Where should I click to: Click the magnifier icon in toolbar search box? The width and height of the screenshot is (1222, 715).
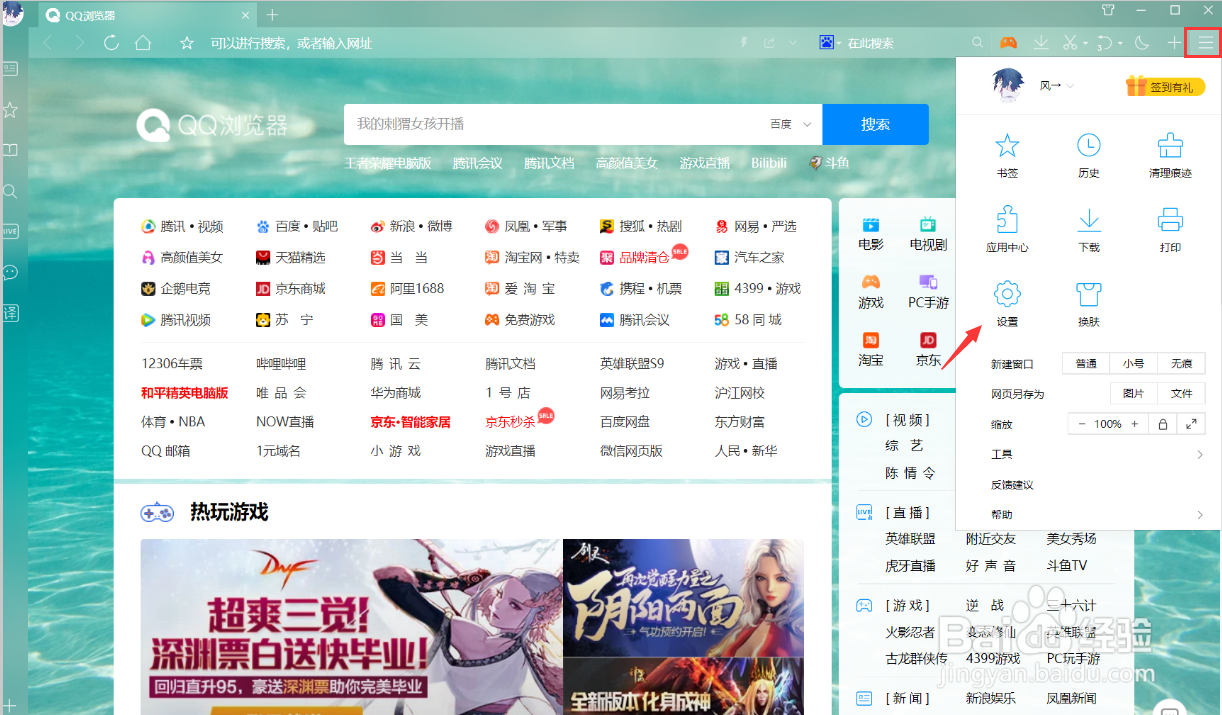coord(978,43)
